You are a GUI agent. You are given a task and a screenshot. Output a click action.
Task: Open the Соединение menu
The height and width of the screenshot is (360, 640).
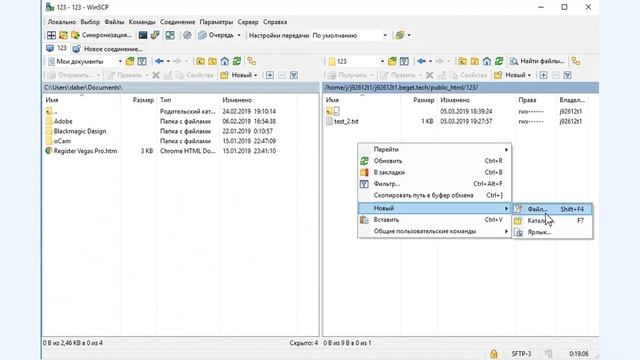178,22
